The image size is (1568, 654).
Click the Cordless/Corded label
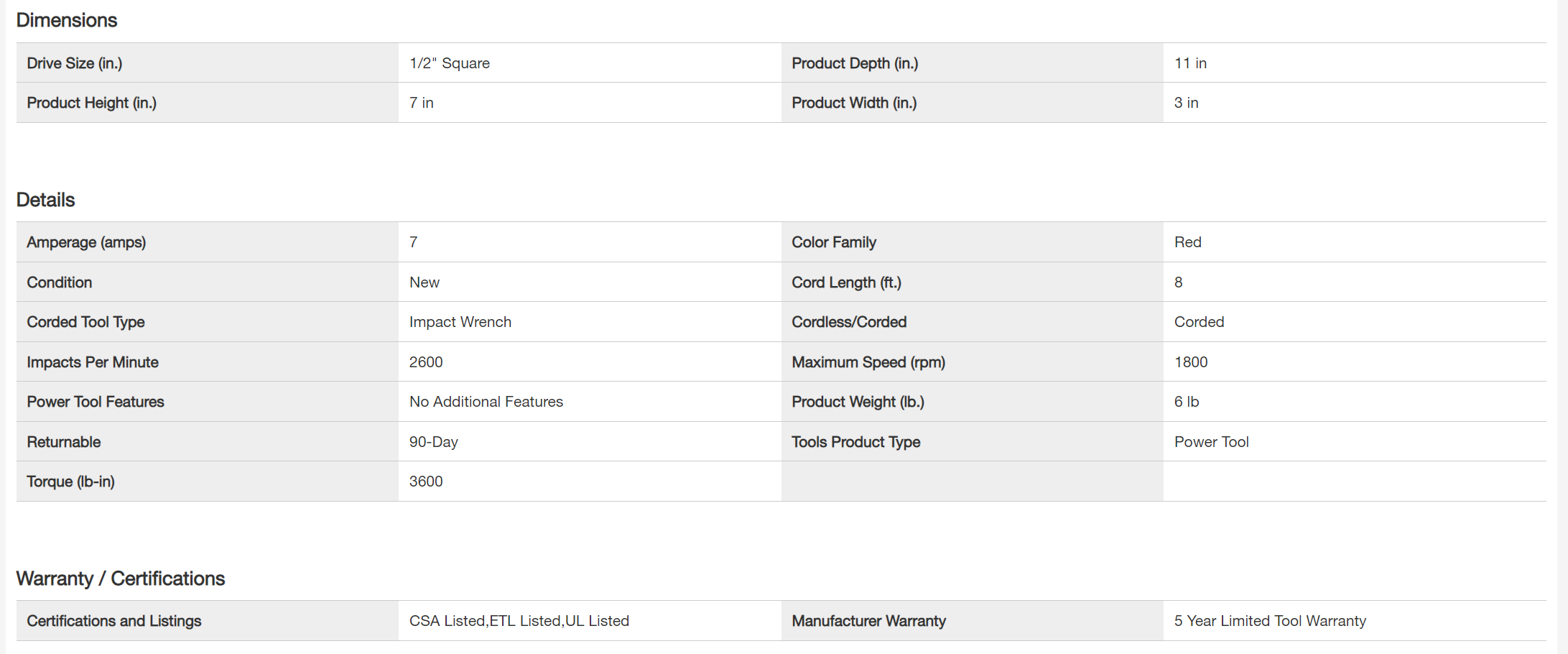click(849, 322)
